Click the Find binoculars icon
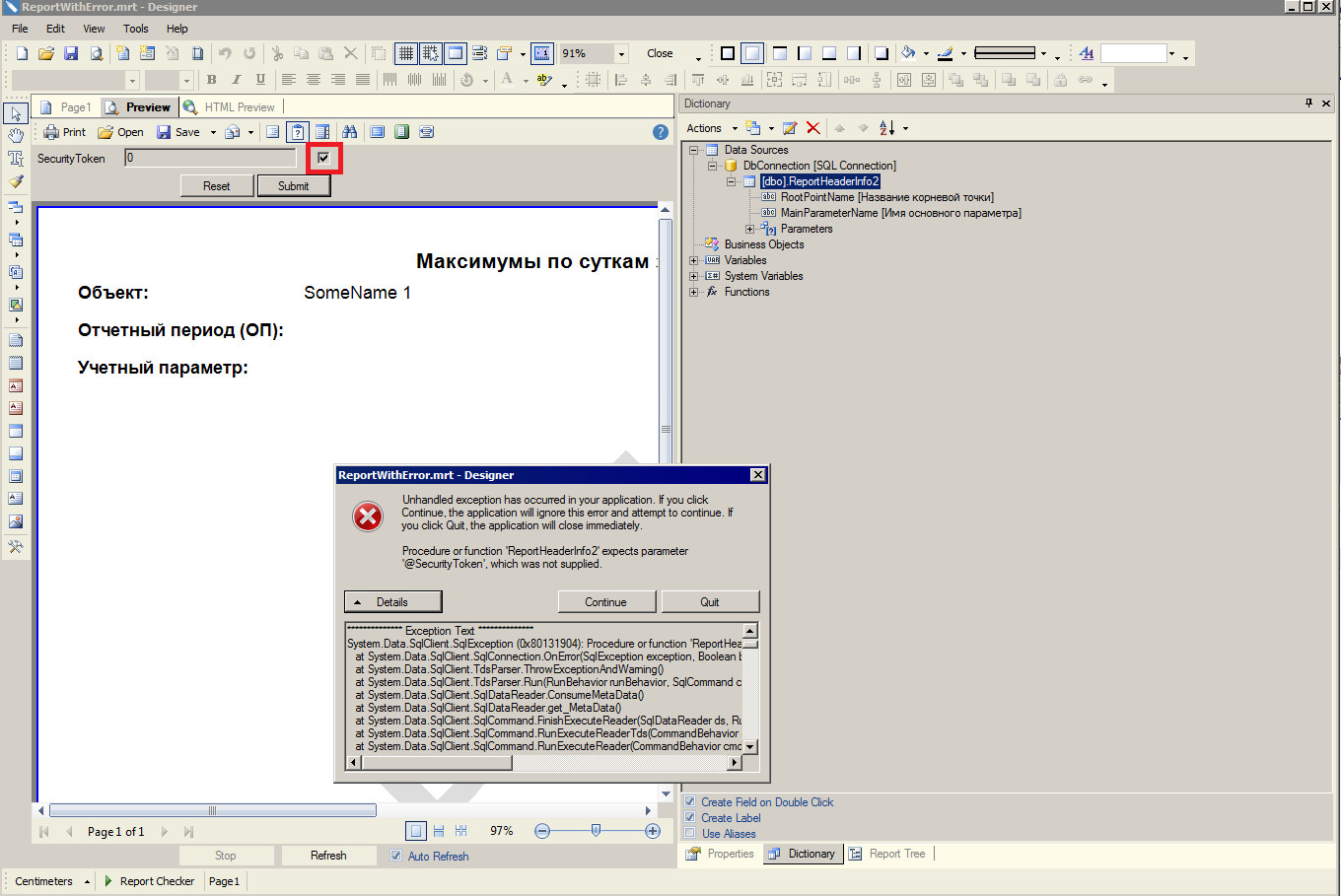The image size is (1341, 896). (x=349, y=132)
